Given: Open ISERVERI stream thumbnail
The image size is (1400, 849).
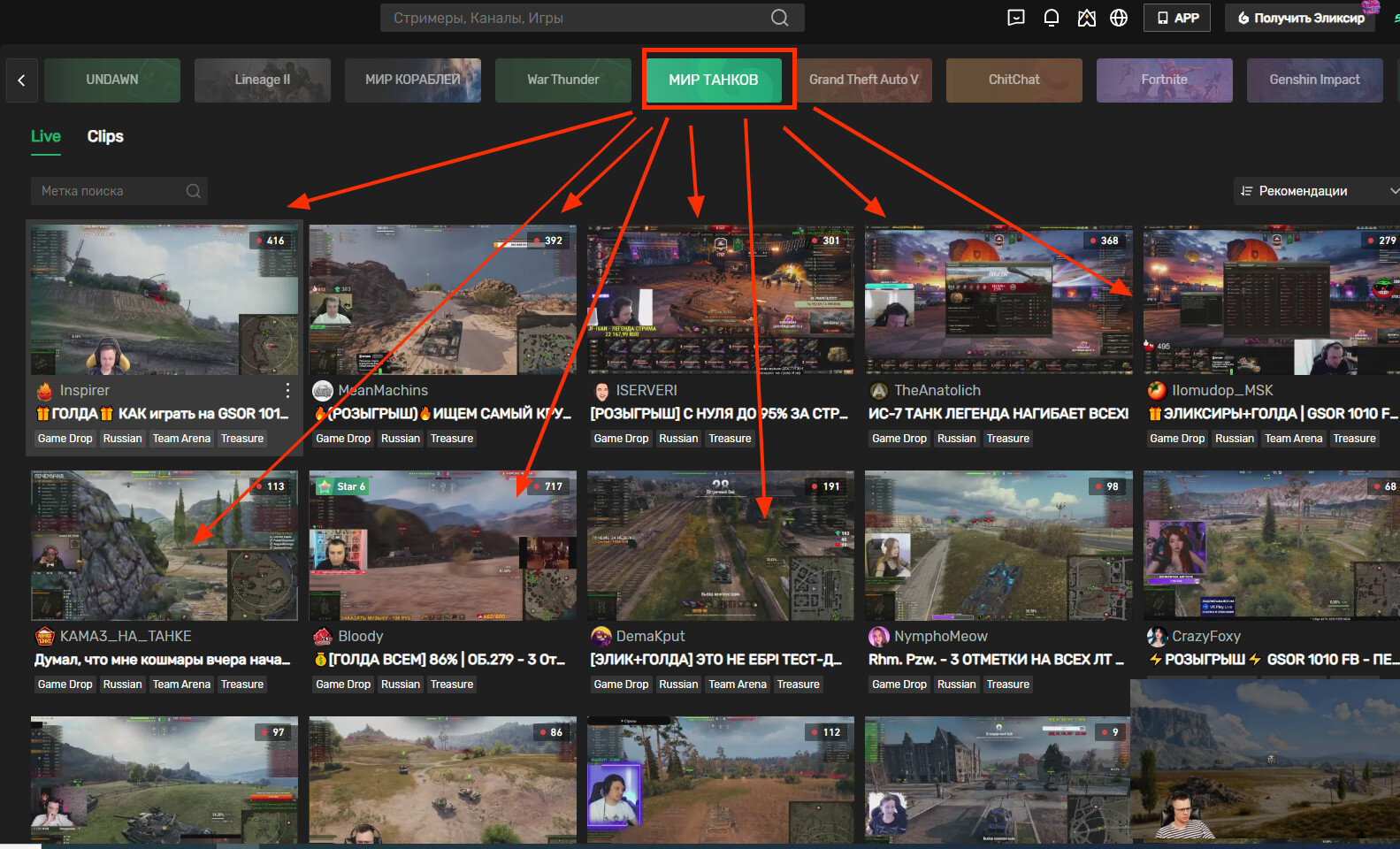Looking at the screenshot, I should (x=721, y=300).
